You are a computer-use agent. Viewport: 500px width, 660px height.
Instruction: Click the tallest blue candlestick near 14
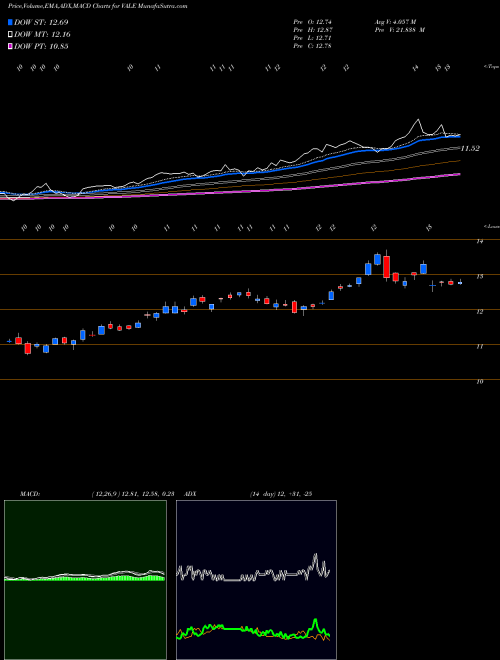pos(378,259)
